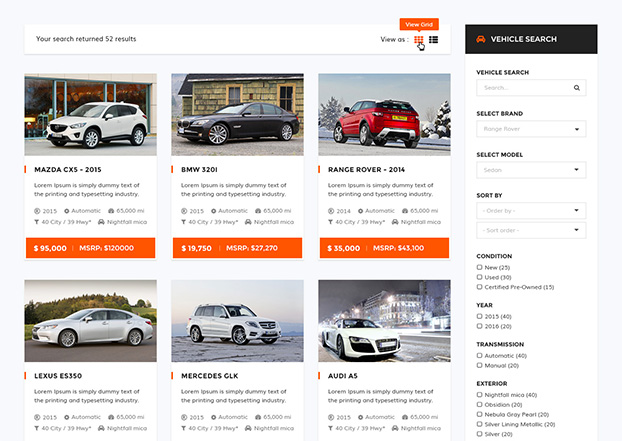The width and height of the screenshot is (622, 441).
Task: Open the silver Lexus ES350 photo
Action: point(90,321)
